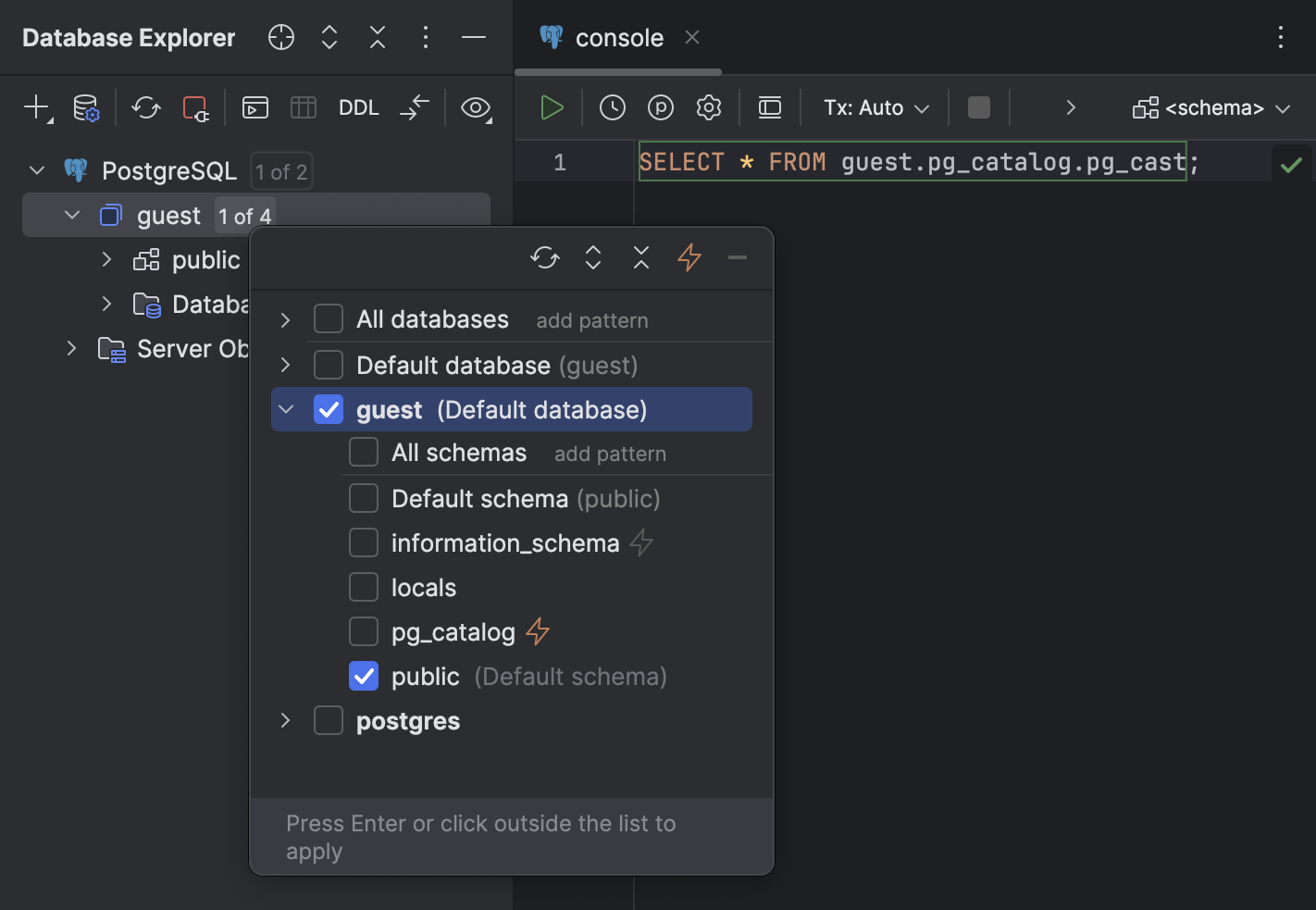Screen dimensions: 1316x910
Task: Open the Explain Plan icon in console toolbar
Action: (660, 107)
